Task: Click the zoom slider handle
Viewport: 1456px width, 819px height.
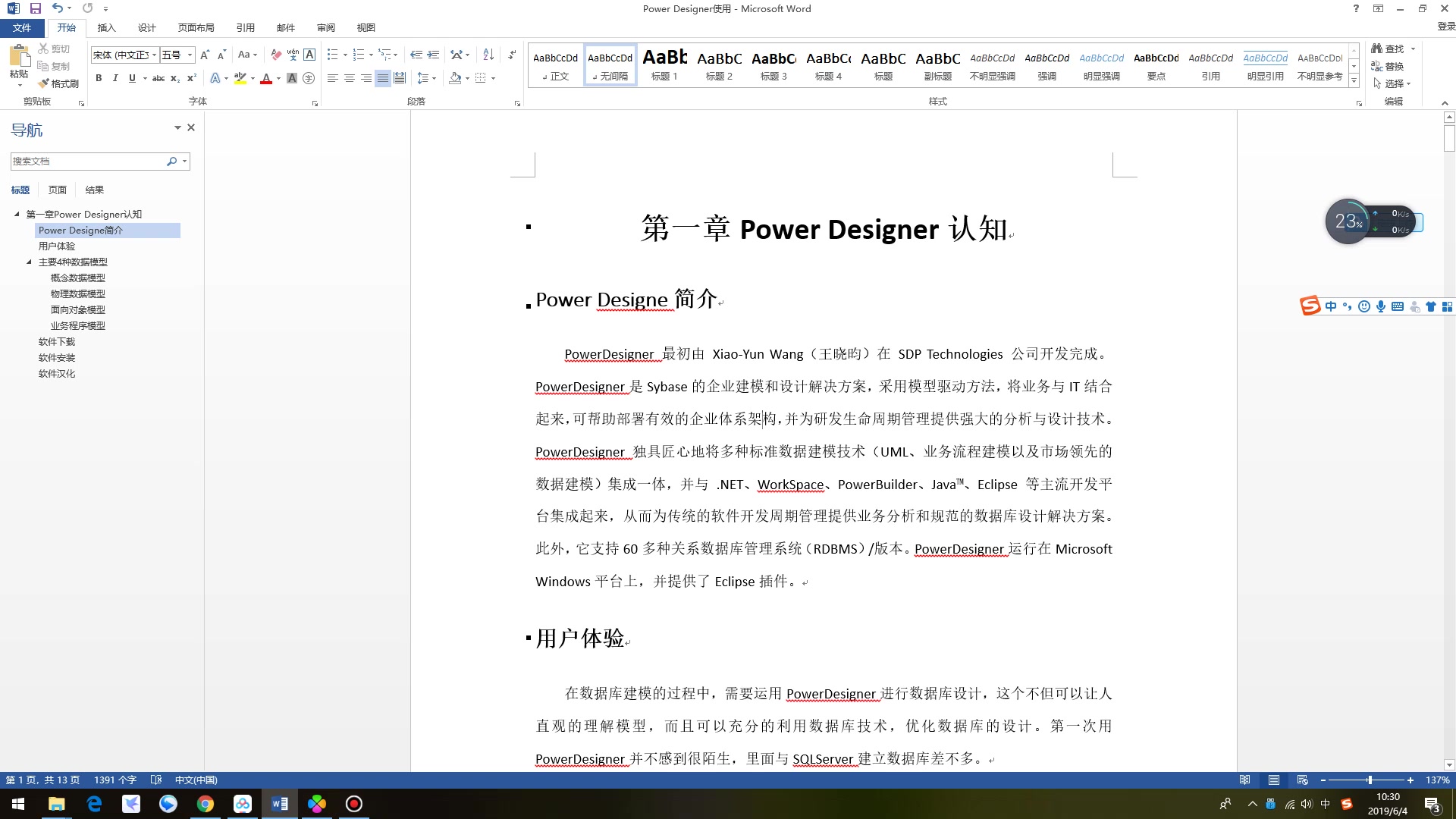Action: click(x=1370, y=780)
